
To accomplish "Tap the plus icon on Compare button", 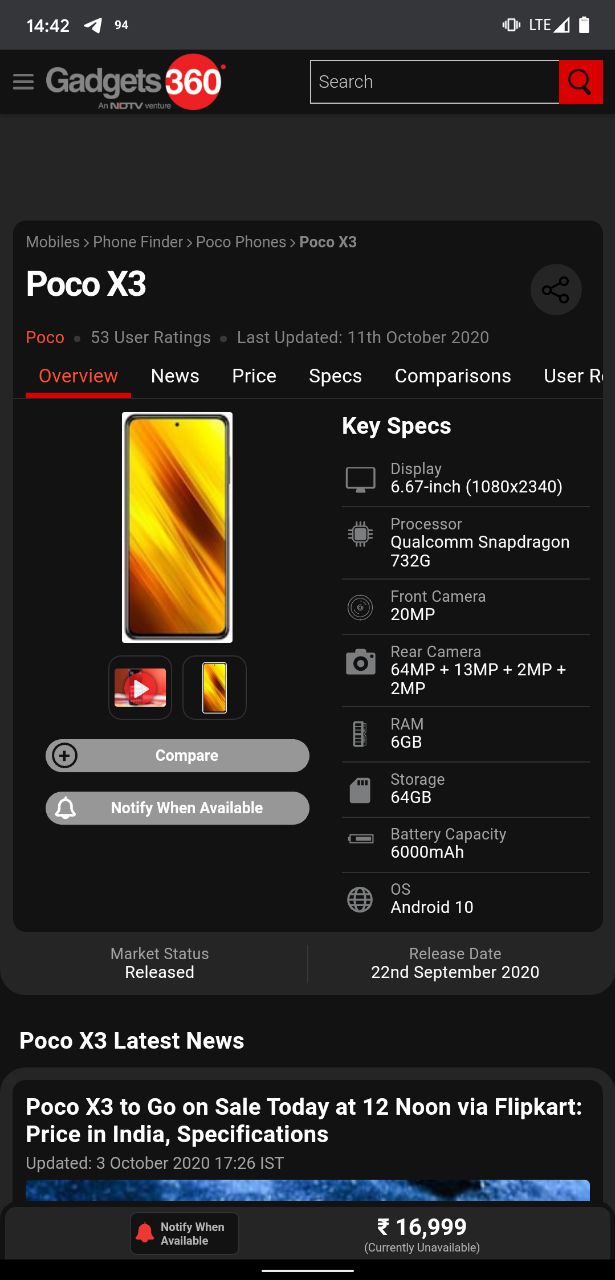I will coord(64,756).
